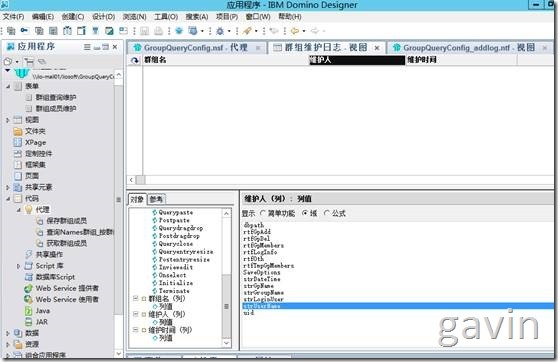This screenshot has height=362, width=558.
Task: Click the view menu icon in the 应用程序 panel header
Action: (87, 47)
